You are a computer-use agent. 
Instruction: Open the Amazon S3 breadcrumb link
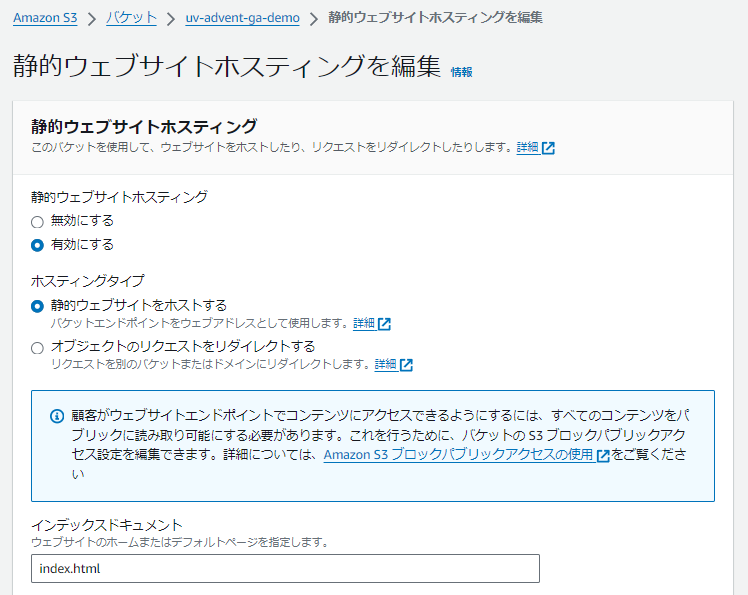(x=45, y=18)
